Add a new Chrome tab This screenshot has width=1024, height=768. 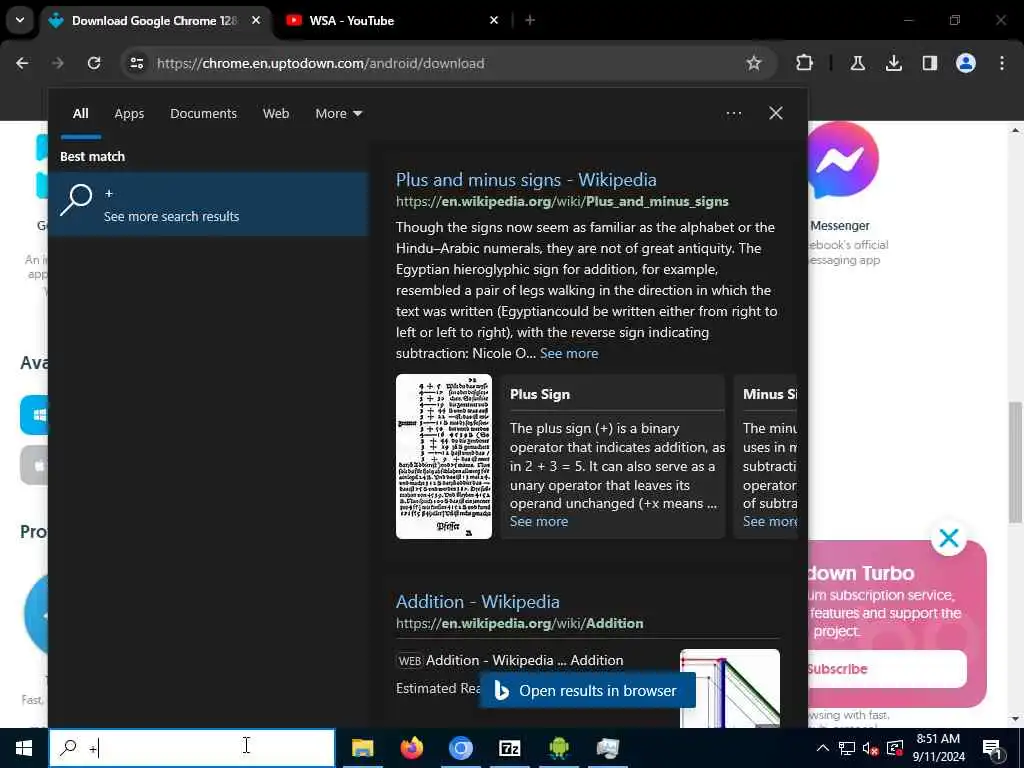pos(530,20)
